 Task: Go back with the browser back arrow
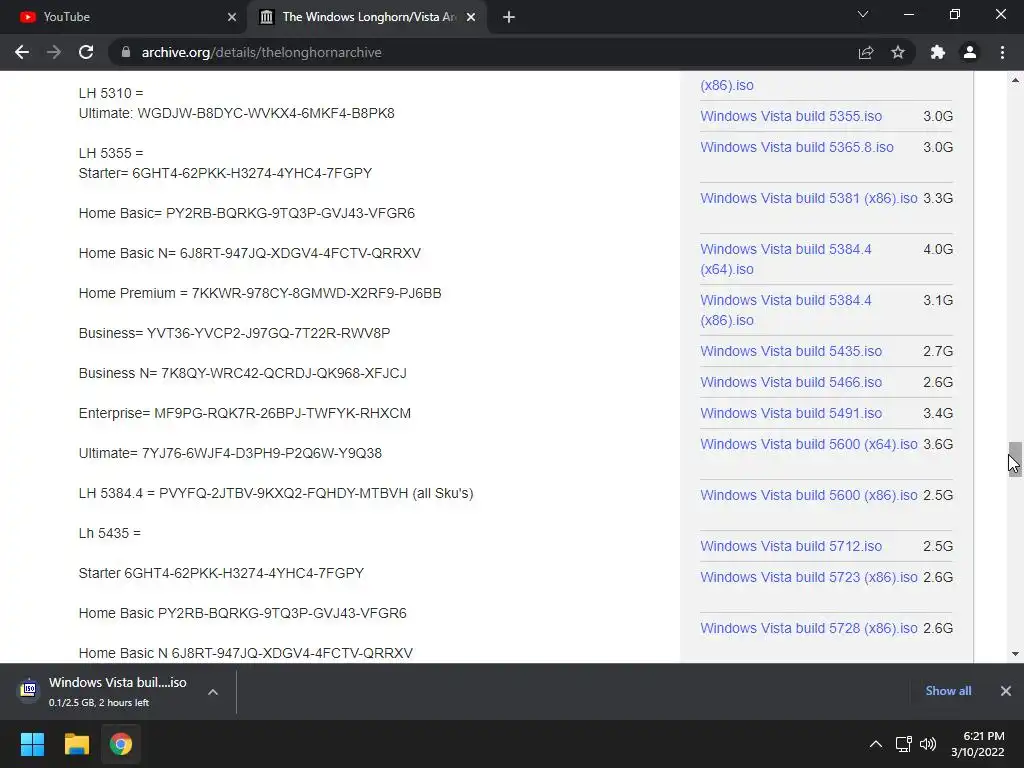[x=22, y=52]
